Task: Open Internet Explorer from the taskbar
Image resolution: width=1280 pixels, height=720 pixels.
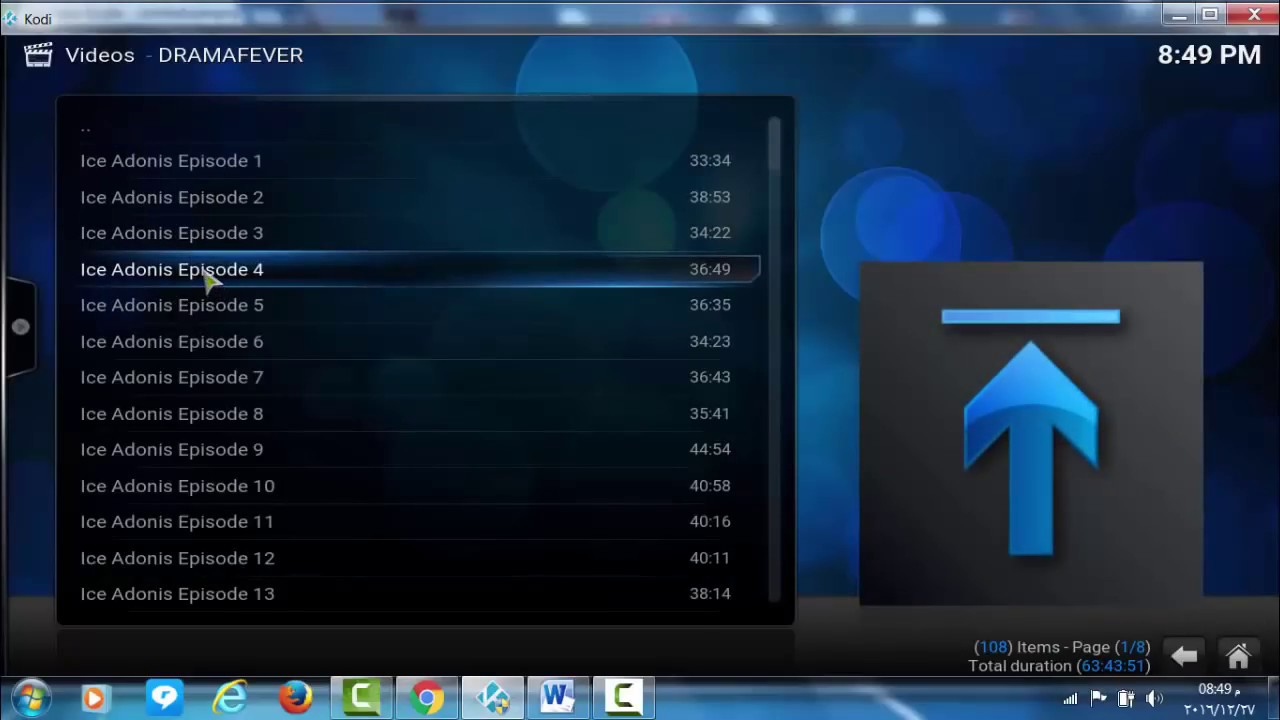Action: point(230,697)
